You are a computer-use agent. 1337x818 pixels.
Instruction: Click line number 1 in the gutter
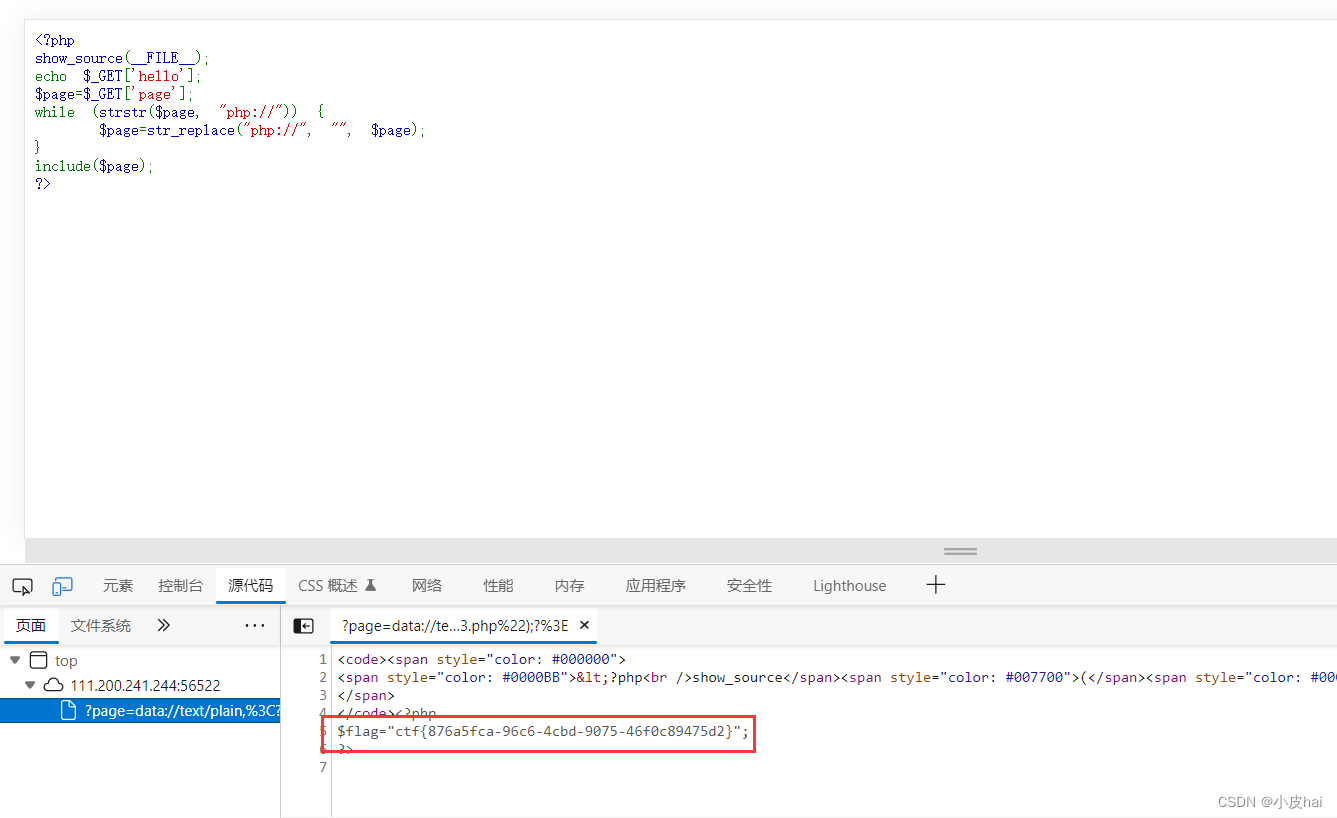pyautogui.click(x=322, y=659)
